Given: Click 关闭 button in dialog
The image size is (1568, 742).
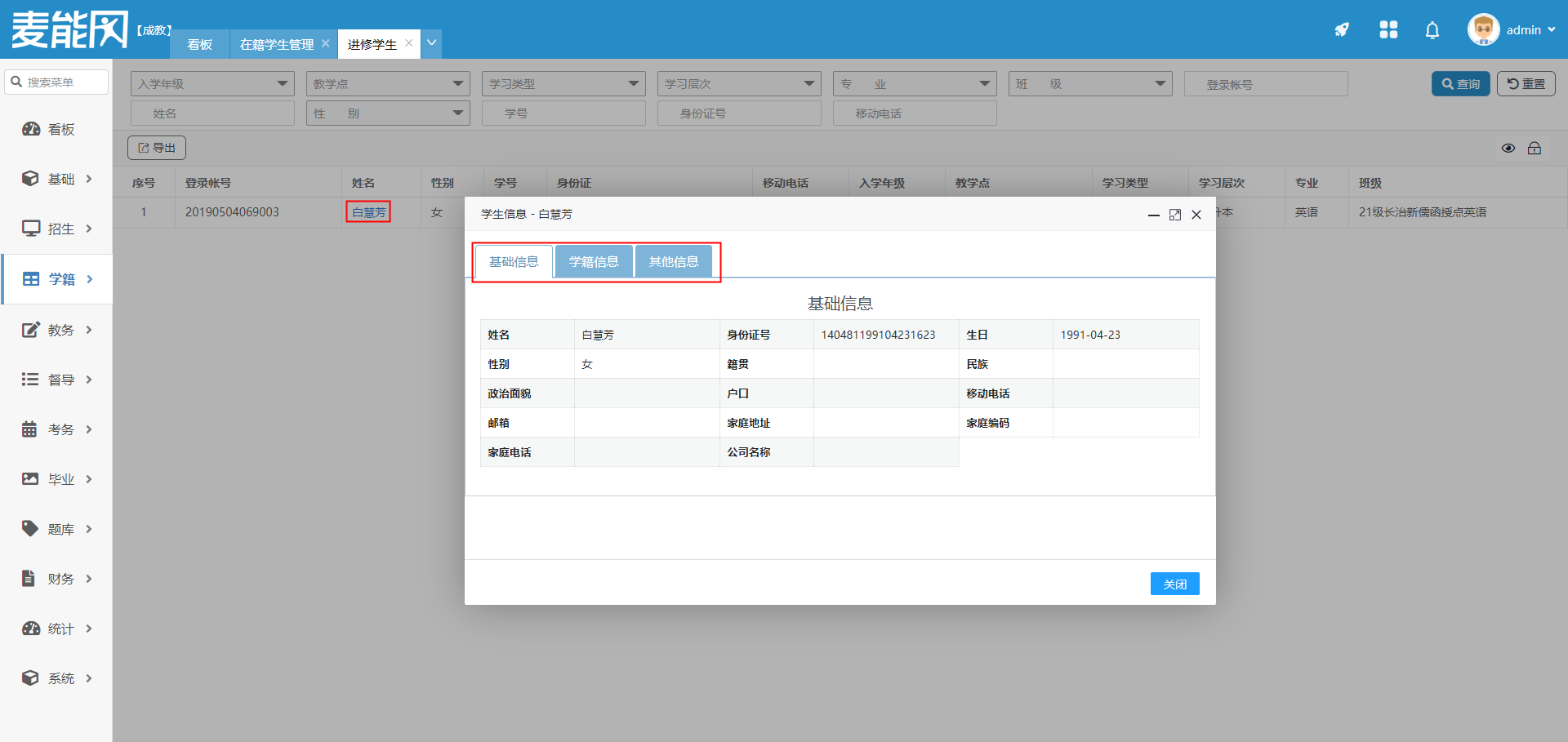Looking at the screenshot, I should (x=1174, y=584).
